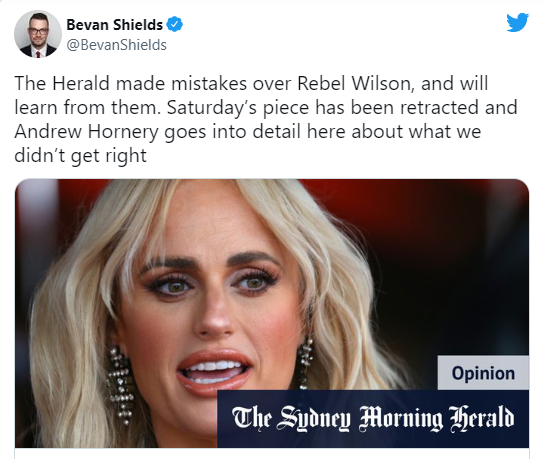Click the word 'Herald' in the tweet text
This screenshot has width=542, height=459.
point(81,84)
